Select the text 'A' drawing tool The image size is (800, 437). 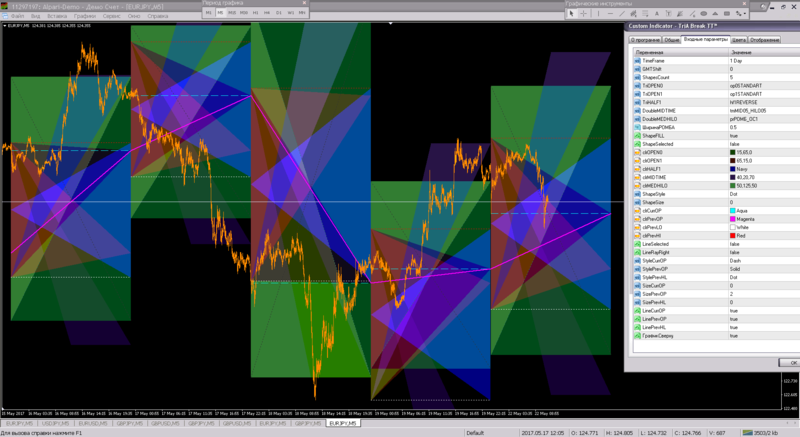[657, 14]
